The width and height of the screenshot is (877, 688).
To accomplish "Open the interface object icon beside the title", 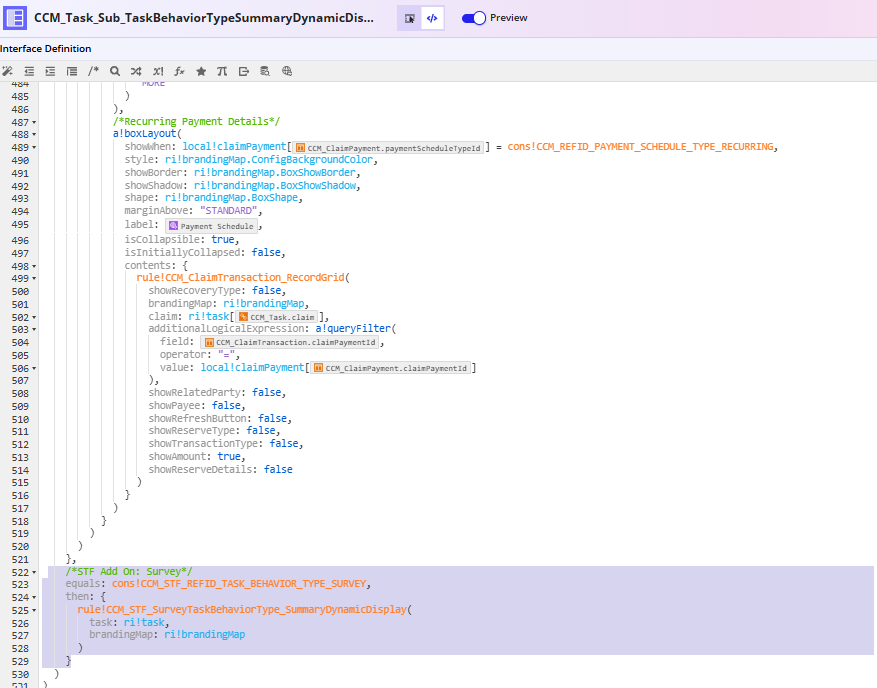I will (x=15, y=18).
